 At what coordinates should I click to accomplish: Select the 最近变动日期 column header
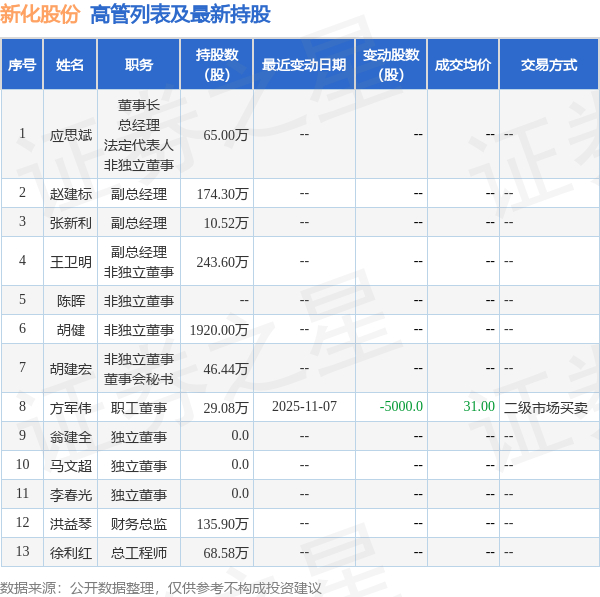point(304,65)
